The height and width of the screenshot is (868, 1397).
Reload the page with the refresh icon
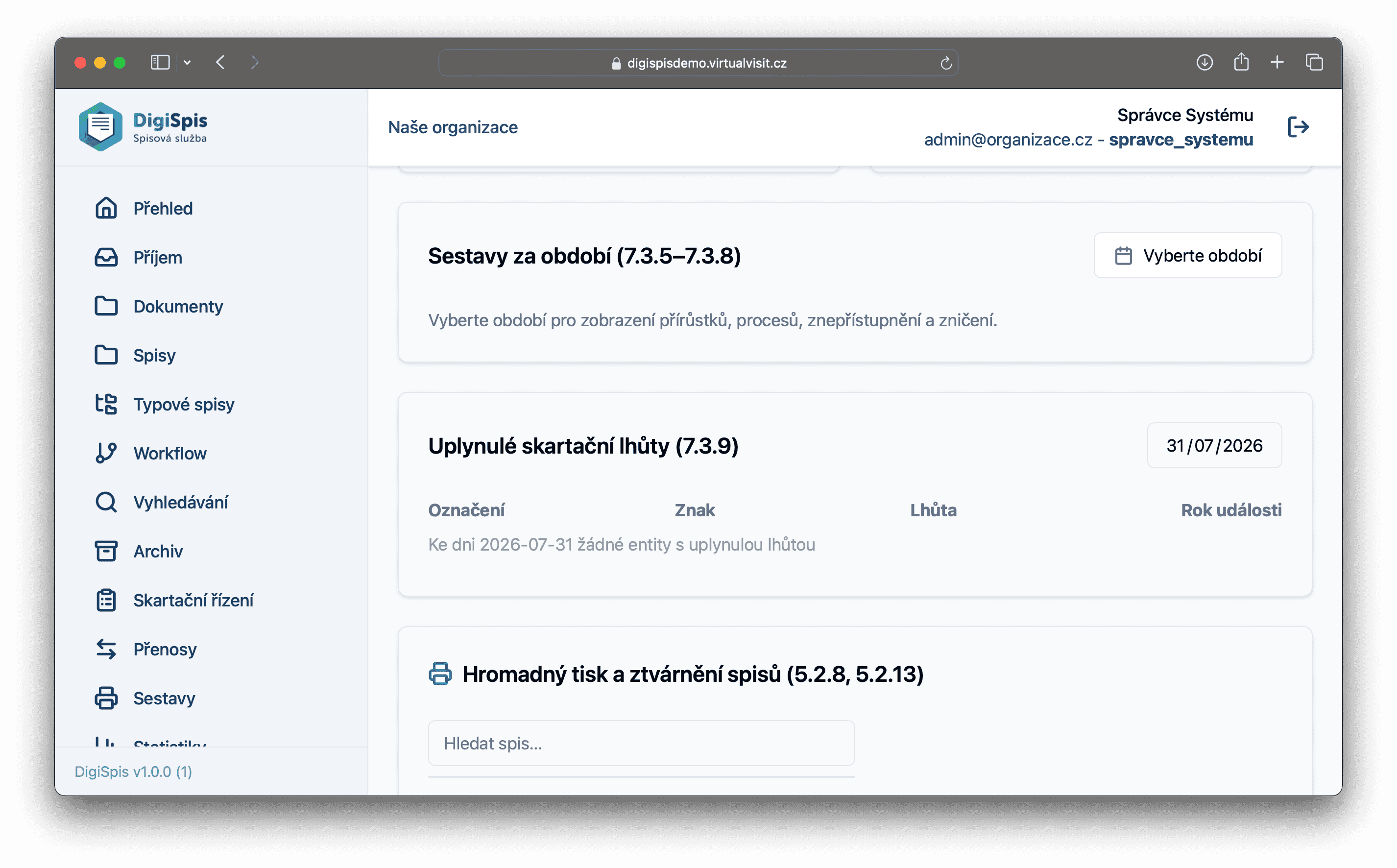coord(946,63)
